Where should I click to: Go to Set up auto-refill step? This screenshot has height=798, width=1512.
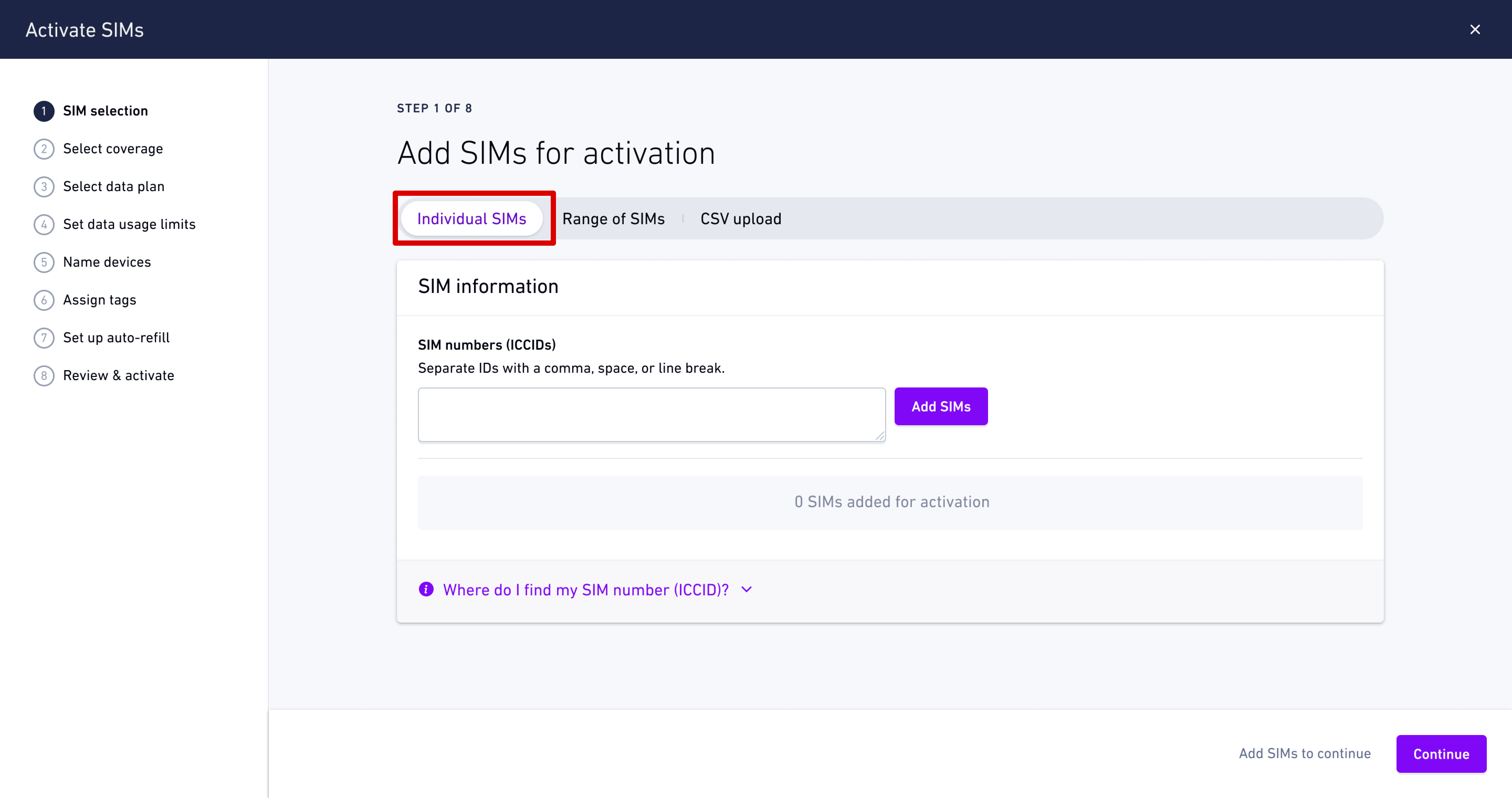pos(116,338)
